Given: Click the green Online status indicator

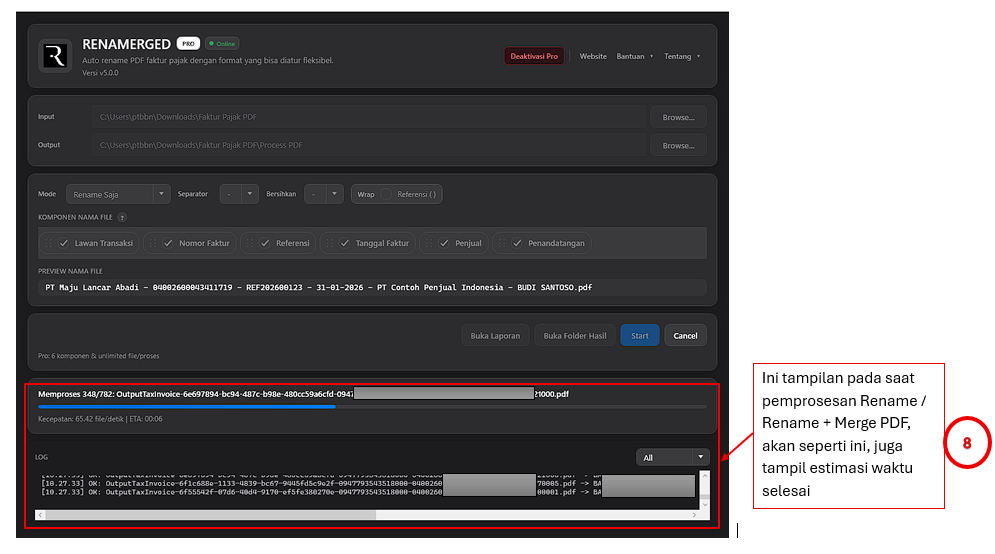Looking at the screenshot, I should pyautogui.click(x=222, y=44).
